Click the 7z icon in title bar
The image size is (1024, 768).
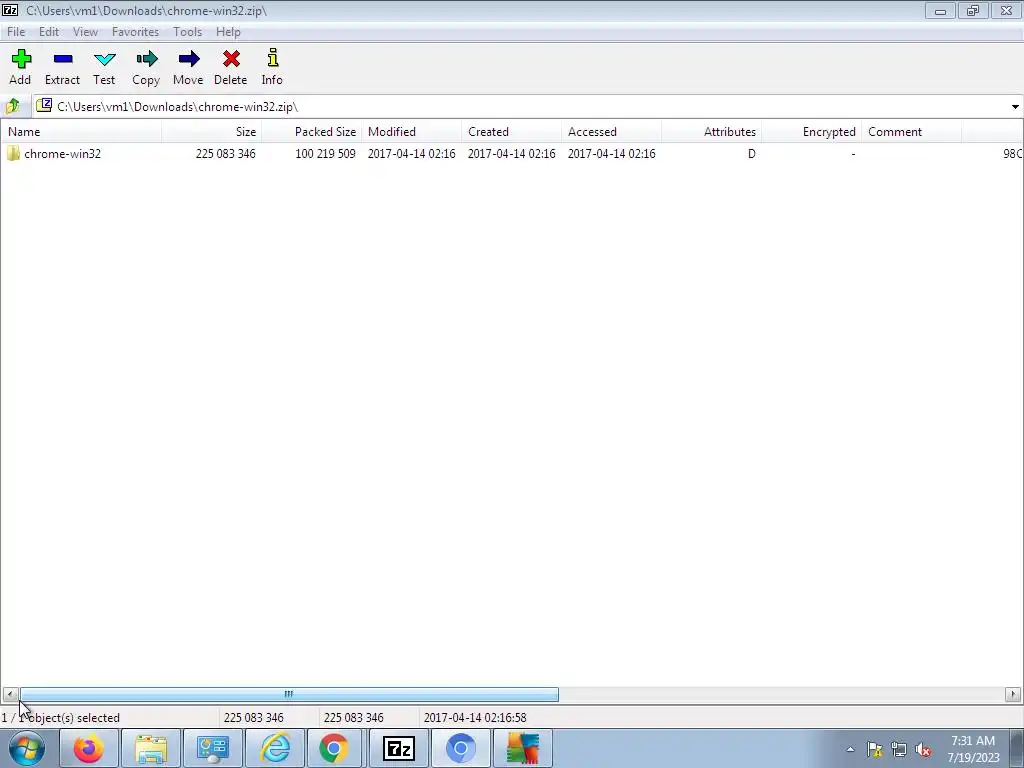pos(10,10)
